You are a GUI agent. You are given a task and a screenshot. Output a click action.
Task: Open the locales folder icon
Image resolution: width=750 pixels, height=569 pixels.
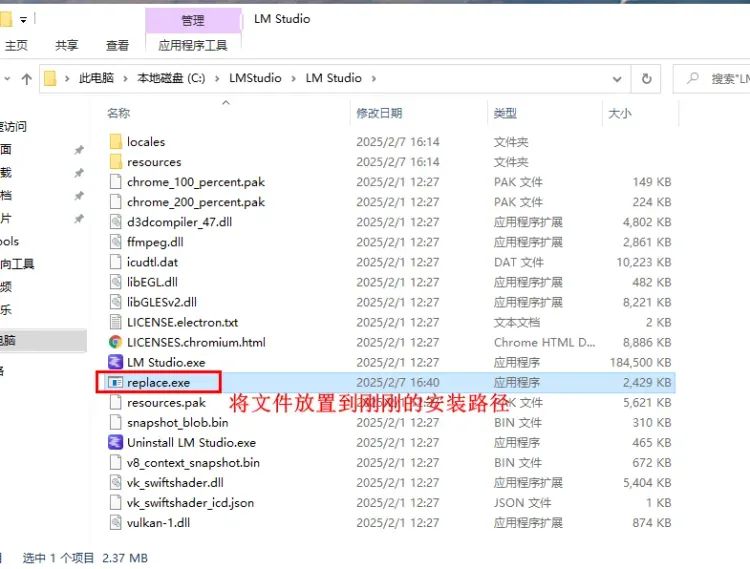pyautogui.click(x=115, y=142)
